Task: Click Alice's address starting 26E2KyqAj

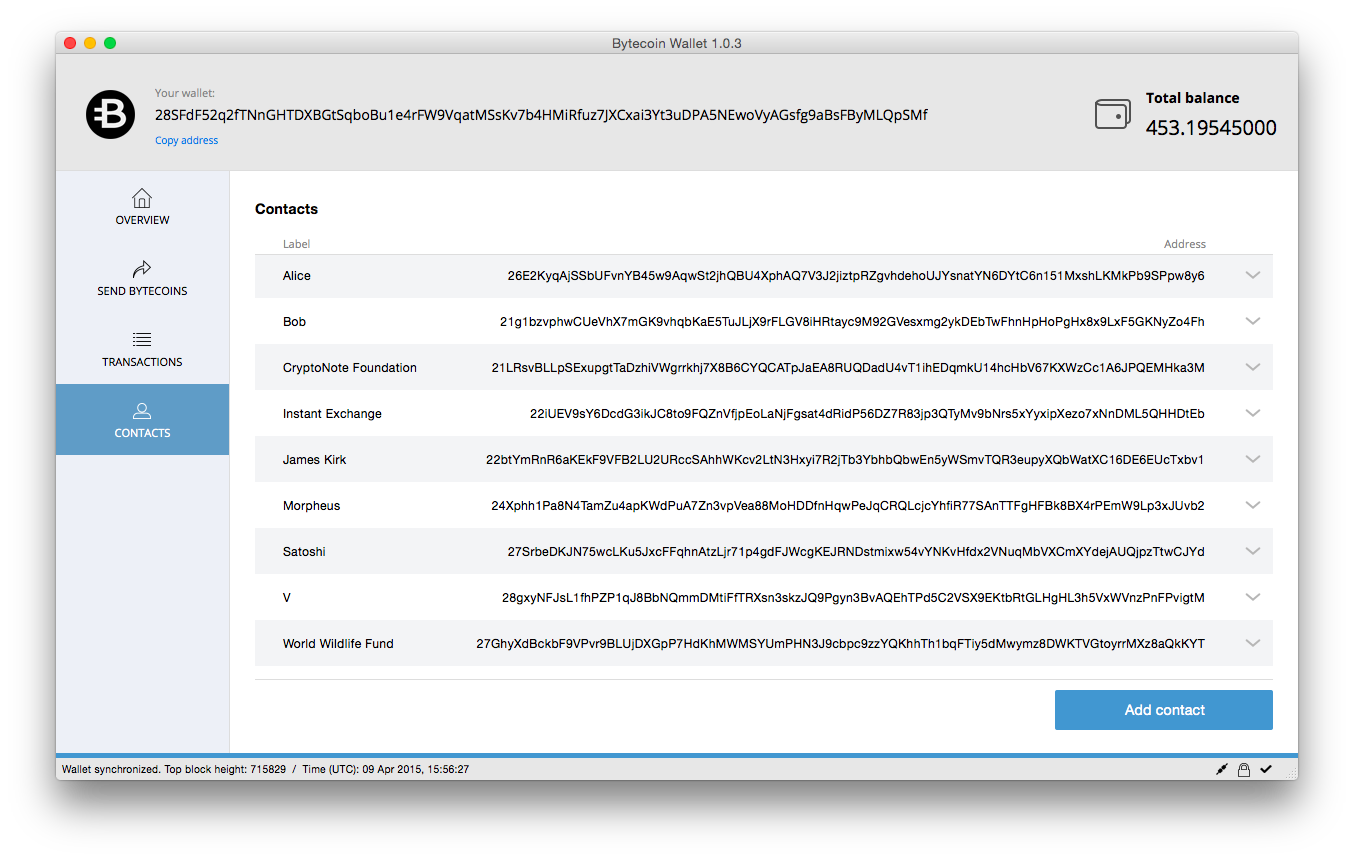Action: pos(856,276)
